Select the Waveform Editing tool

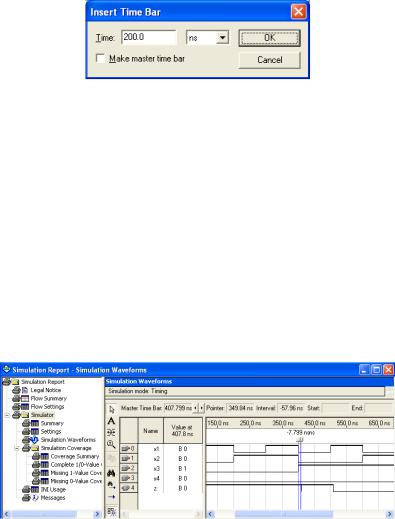point(111,433)
